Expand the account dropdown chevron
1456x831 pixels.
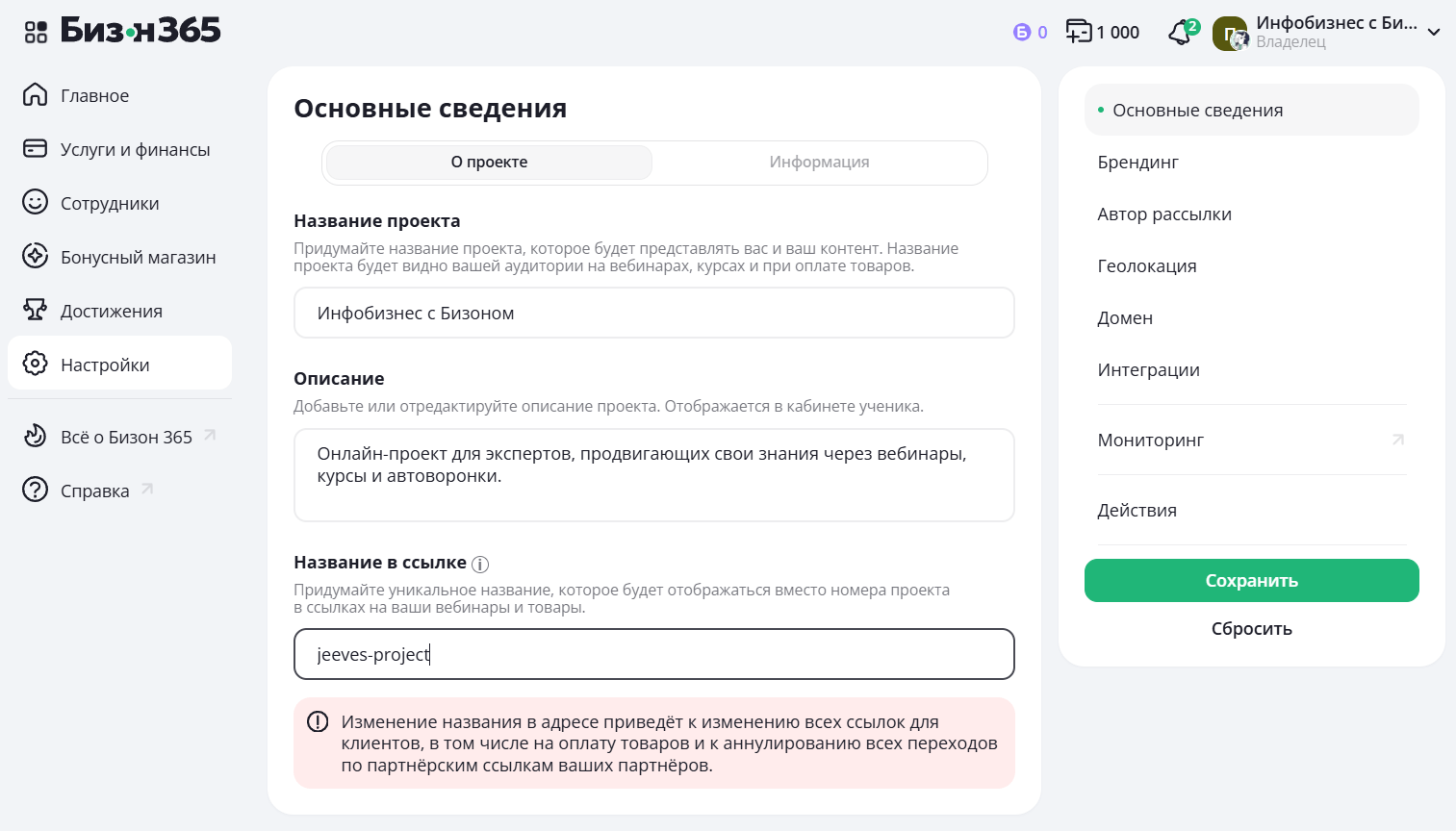[x=1433, y=33]
